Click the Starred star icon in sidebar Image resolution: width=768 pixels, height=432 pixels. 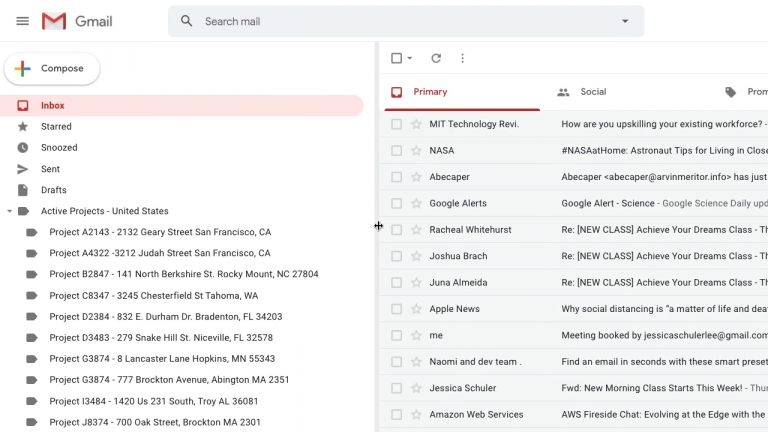tap(23, 126)
